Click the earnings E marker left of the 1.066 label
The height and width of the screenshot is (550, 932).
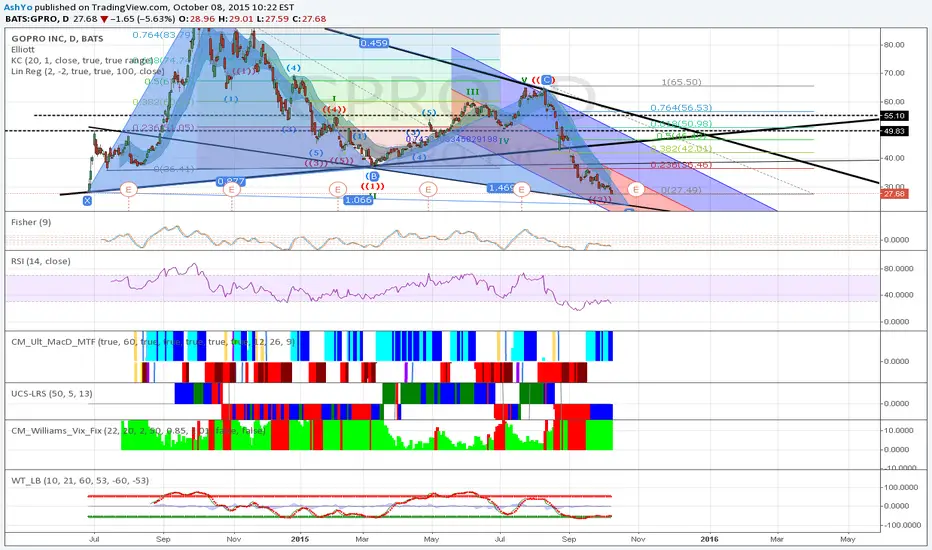[337, 190]
